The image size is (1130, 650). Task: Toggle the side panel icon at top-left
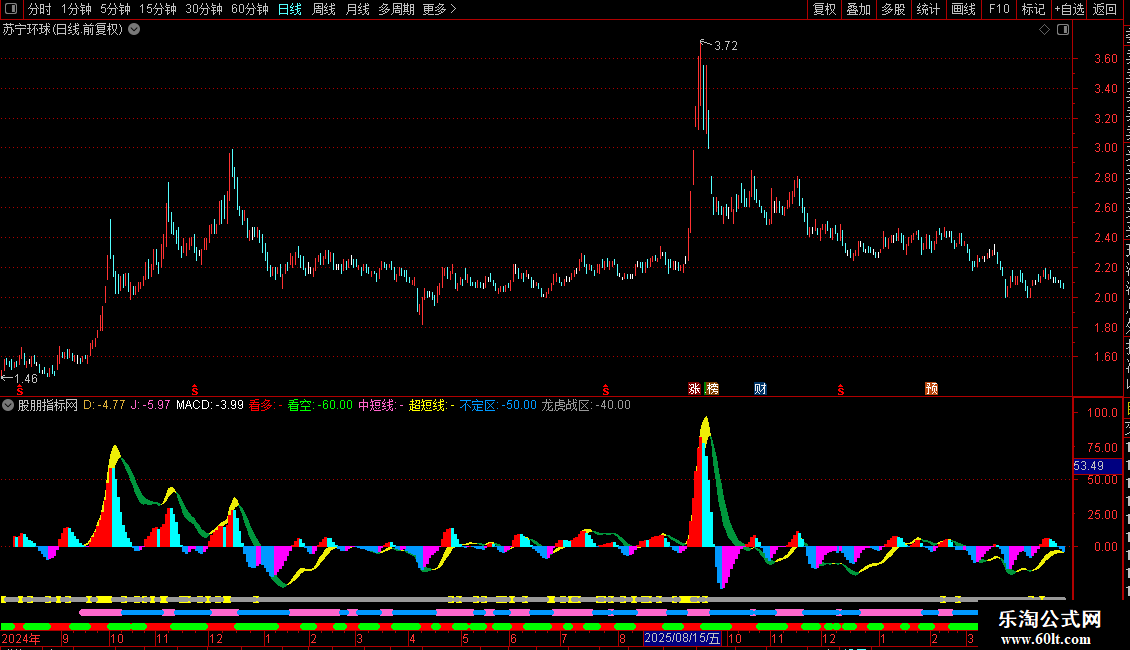coord(11,9)
